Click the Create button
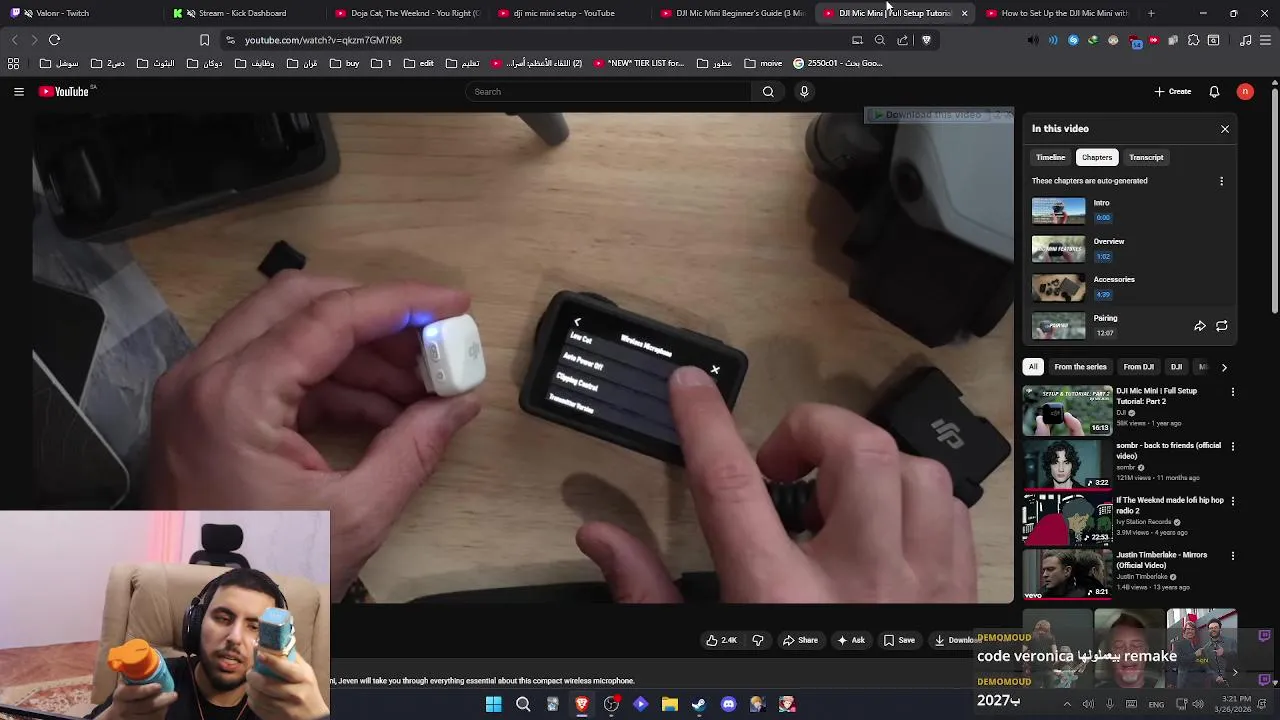 [1172, 91]
